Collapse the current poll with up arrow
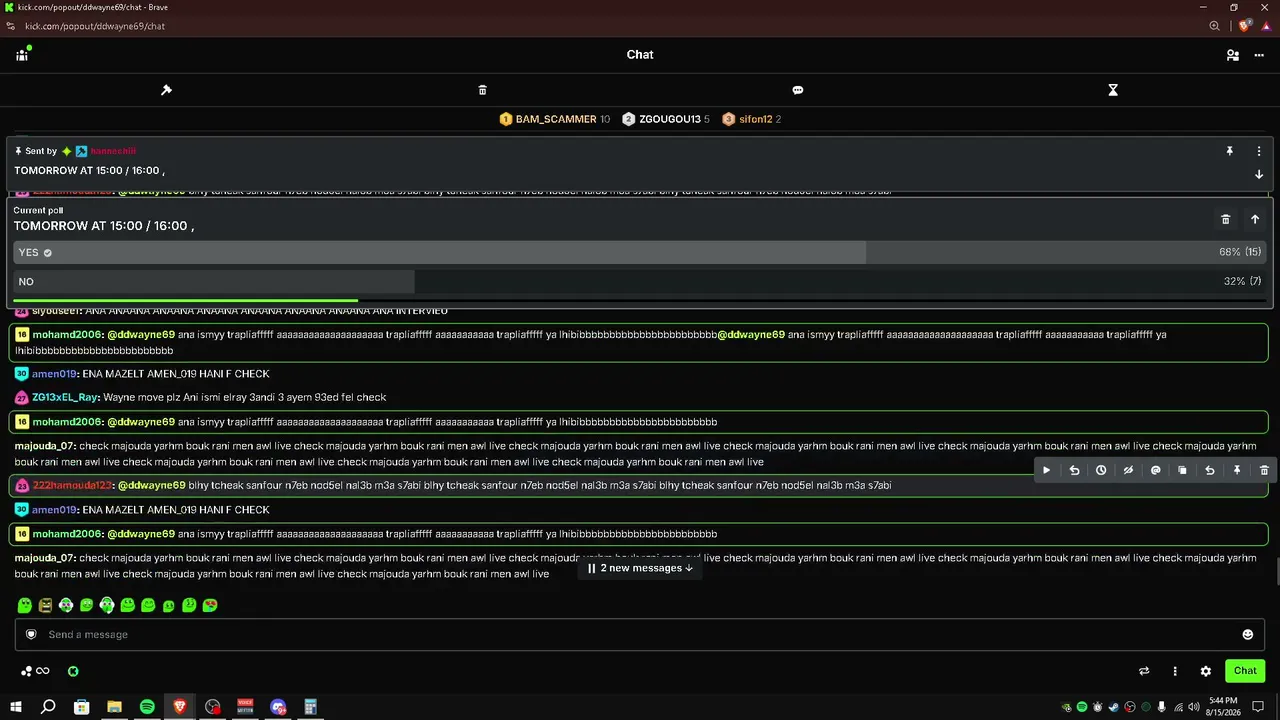The width and height of the screenshot is (1280, 720). (1255, 219)
